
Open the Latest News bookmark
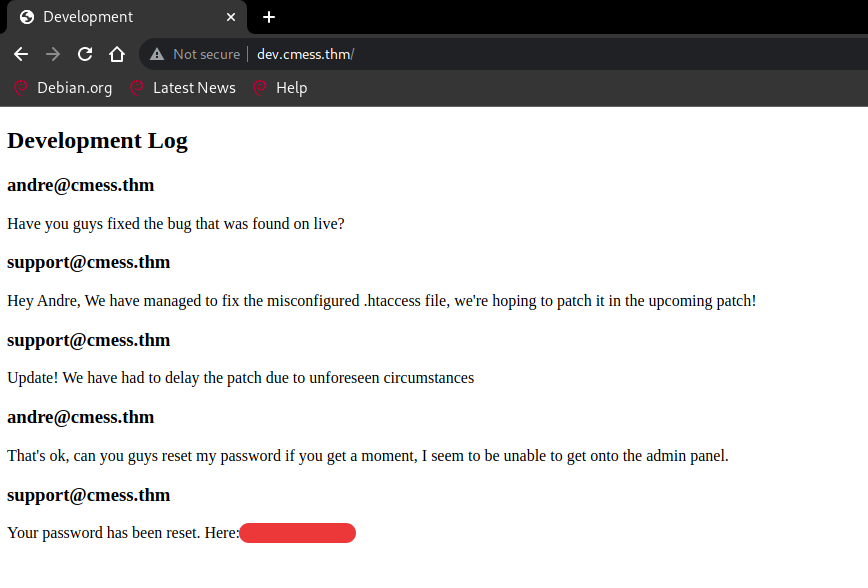pyautogui.click(x=193, y=88)
